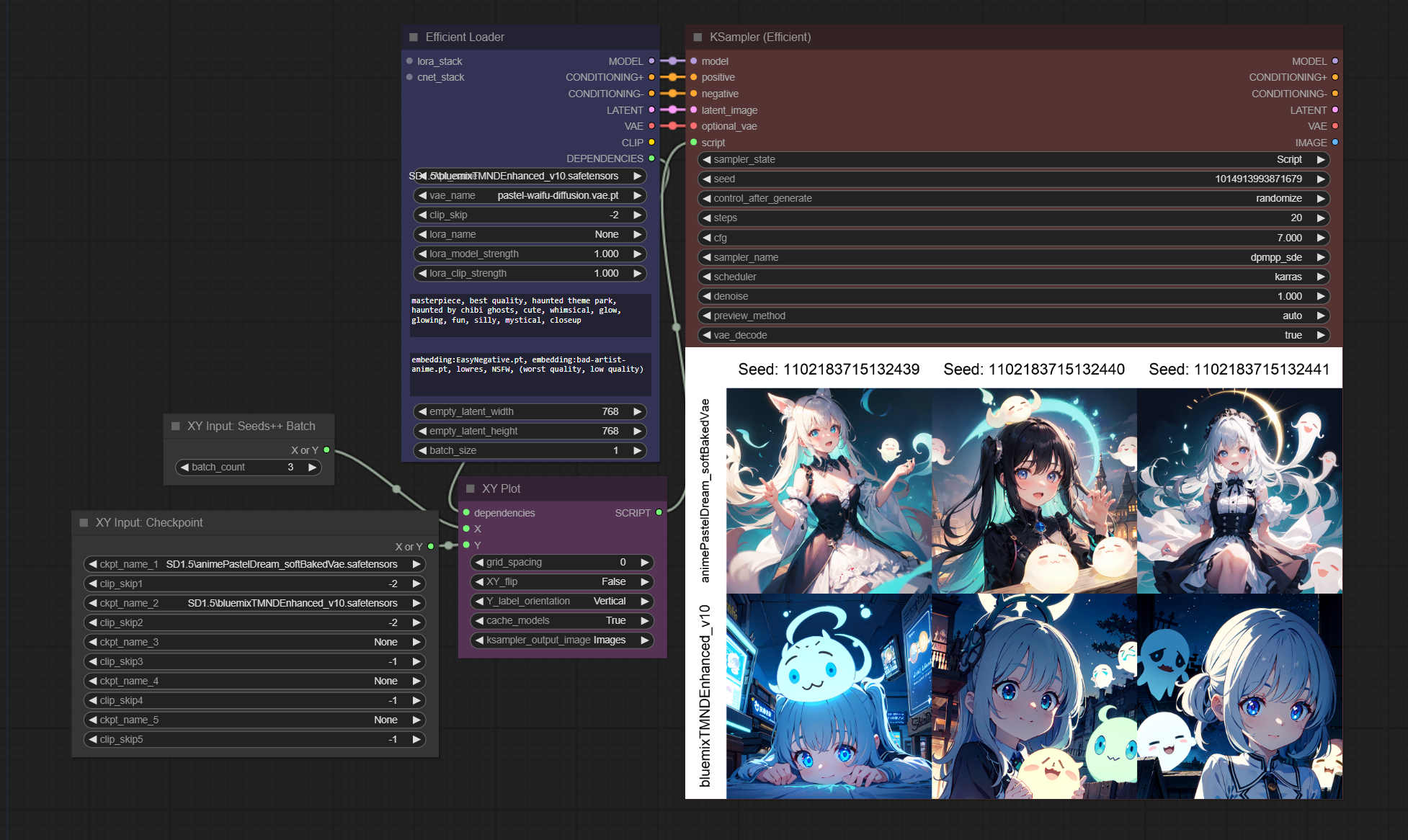
Task: Click the SCRIPT output socket on XY Plot
Action: [659, 512]
